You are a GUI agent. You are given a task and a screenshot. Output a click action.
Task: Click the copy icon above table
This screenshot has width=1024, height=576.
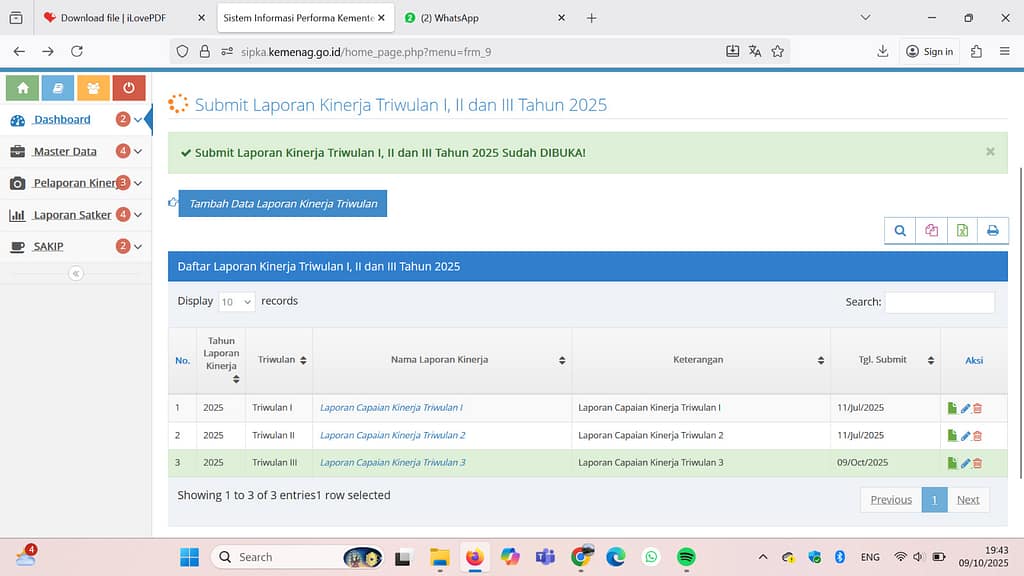pyautogui.click(x=931, y=231)
